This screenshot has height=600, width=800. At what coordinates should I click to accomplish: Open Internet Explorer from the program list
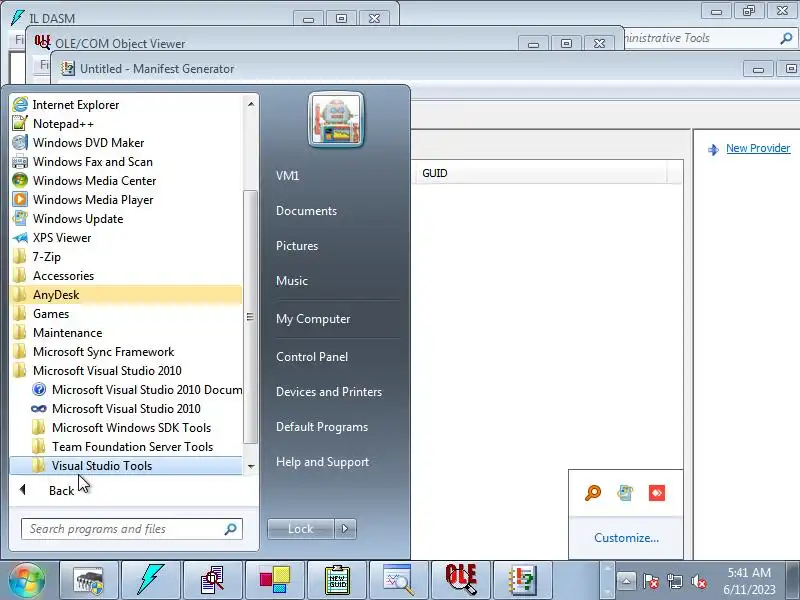[126, 105]
